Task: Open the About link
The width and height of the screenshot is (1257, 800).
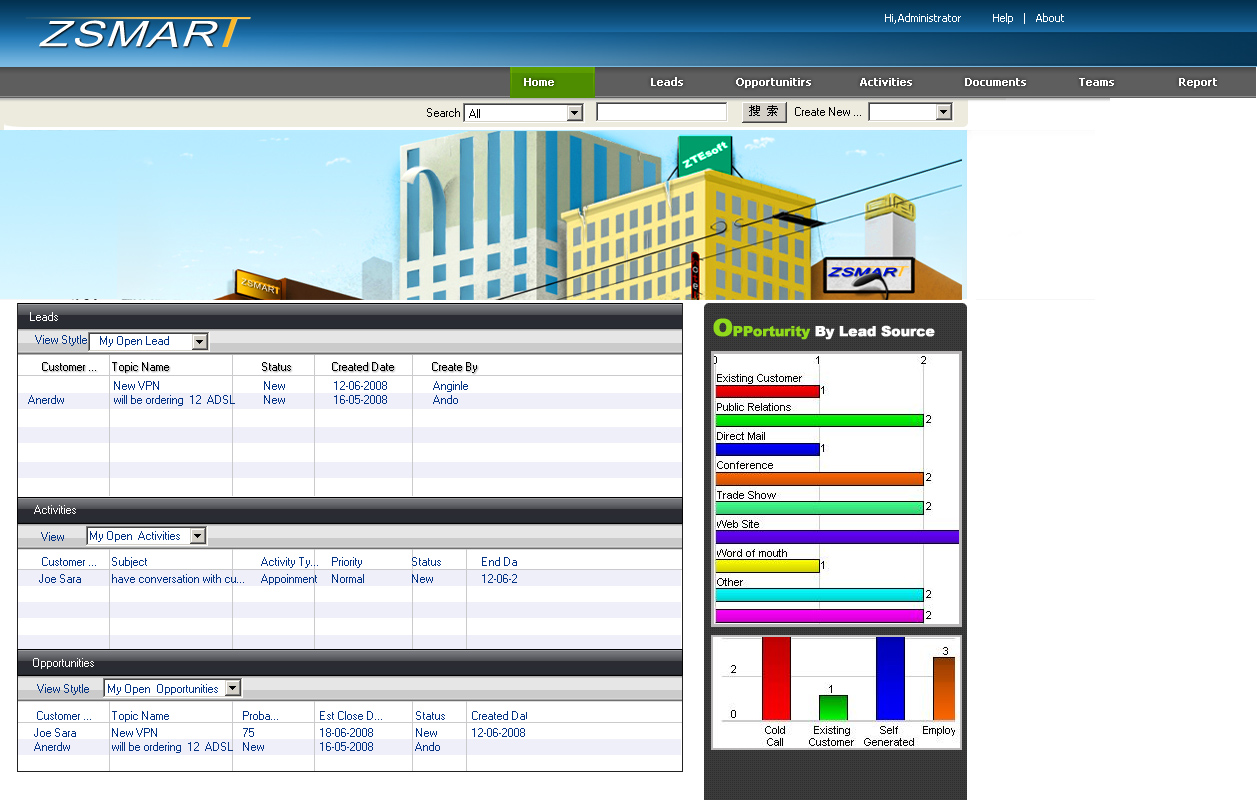Action: click(x=1049, y=18)
